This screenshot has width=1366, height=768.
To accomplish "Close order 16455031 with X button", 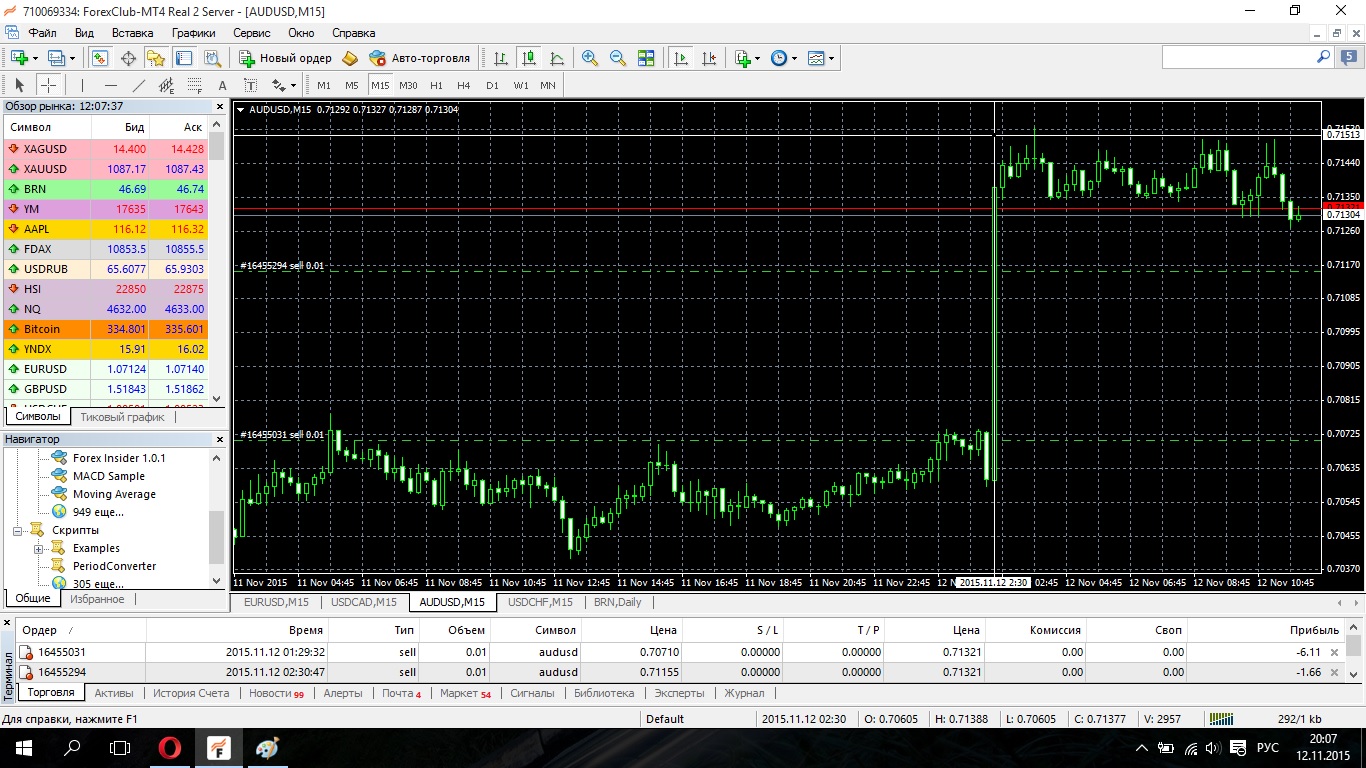I will pyautogui.click(x=1334, y=652).
